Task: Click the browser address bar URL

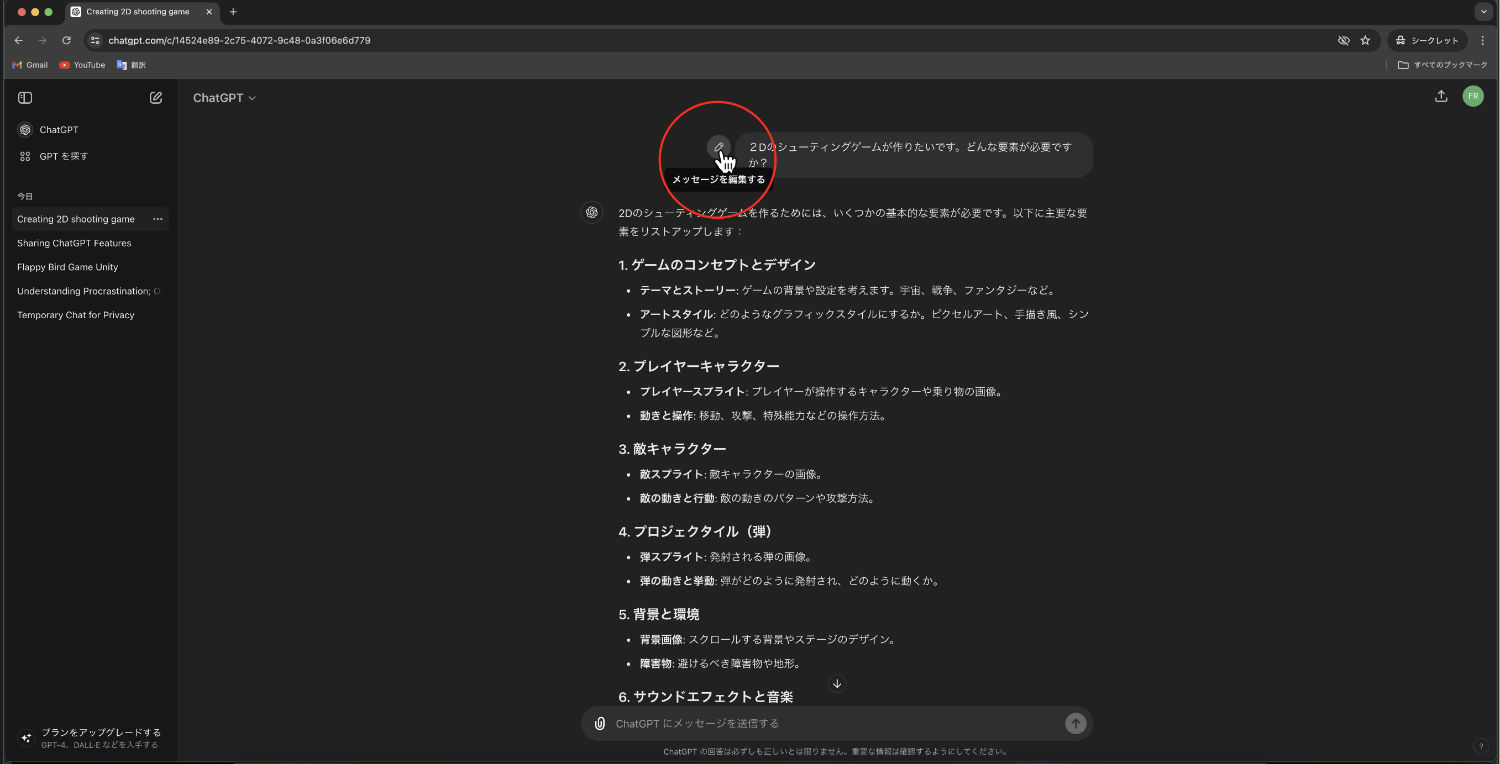Action: (x=239, y=40)
